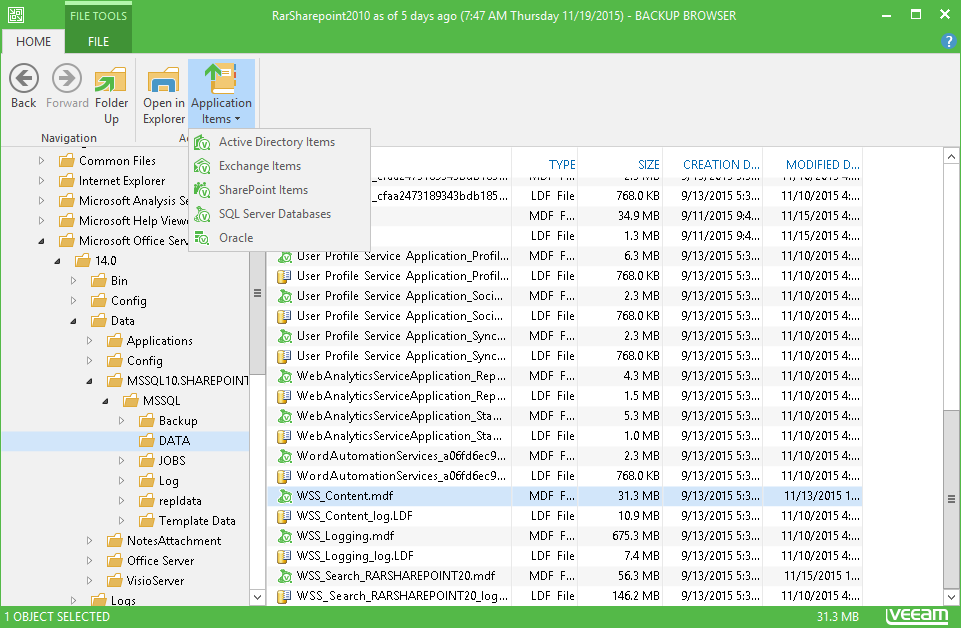Viewport: 961px width, 628px height.
Task: Select the NotesAttachment folder icon
Action: 115,540
